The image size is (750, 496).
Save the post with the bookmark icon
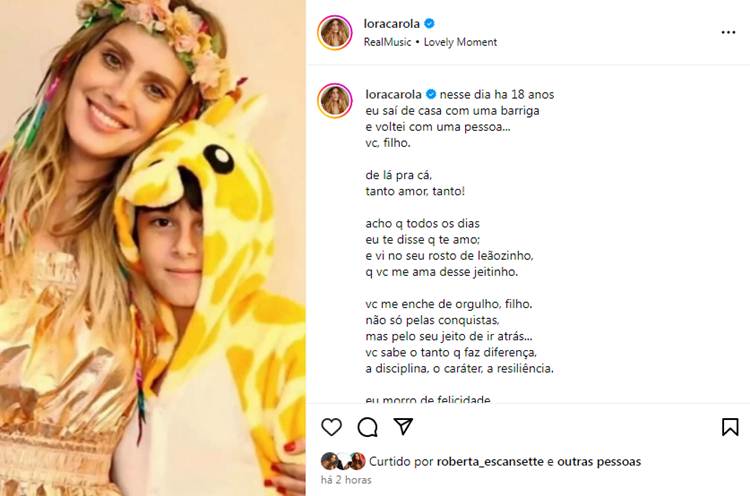[730, 427]
